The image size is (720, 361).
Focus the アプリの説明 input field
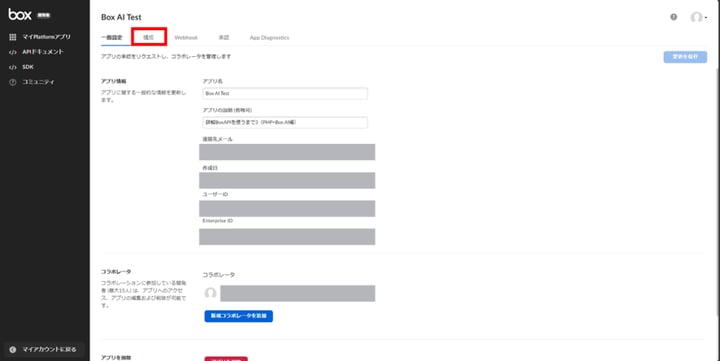(285, 123)
